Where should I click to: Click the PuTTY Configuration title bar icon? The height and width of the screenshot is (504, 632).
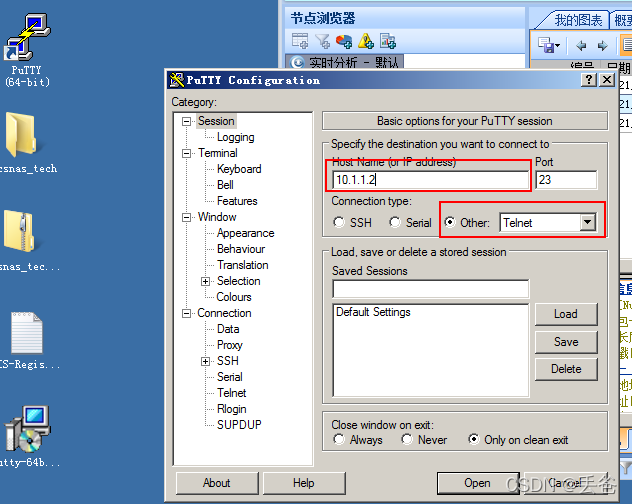177,80
